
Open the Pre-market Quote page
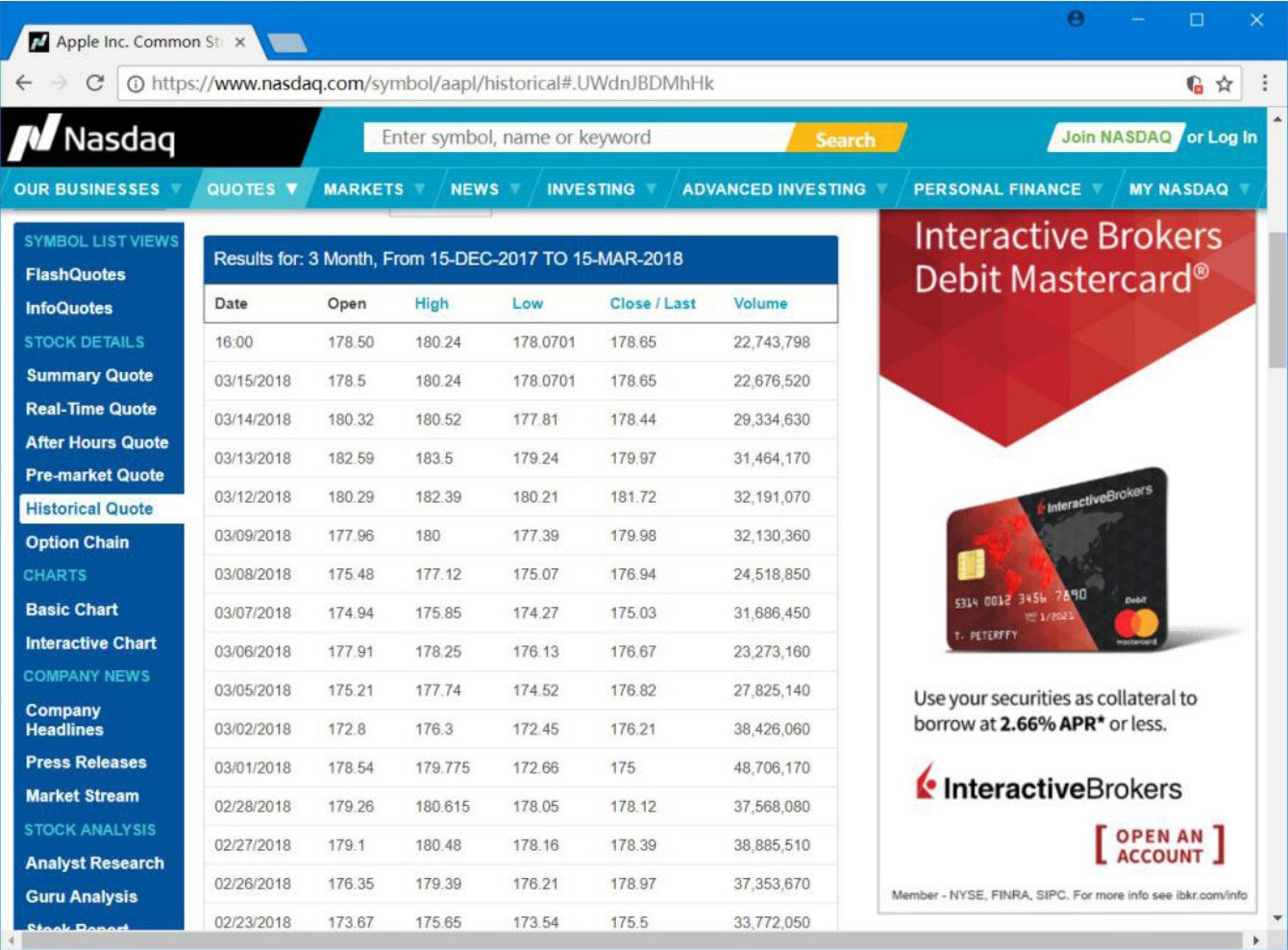(x=95, y=475)
